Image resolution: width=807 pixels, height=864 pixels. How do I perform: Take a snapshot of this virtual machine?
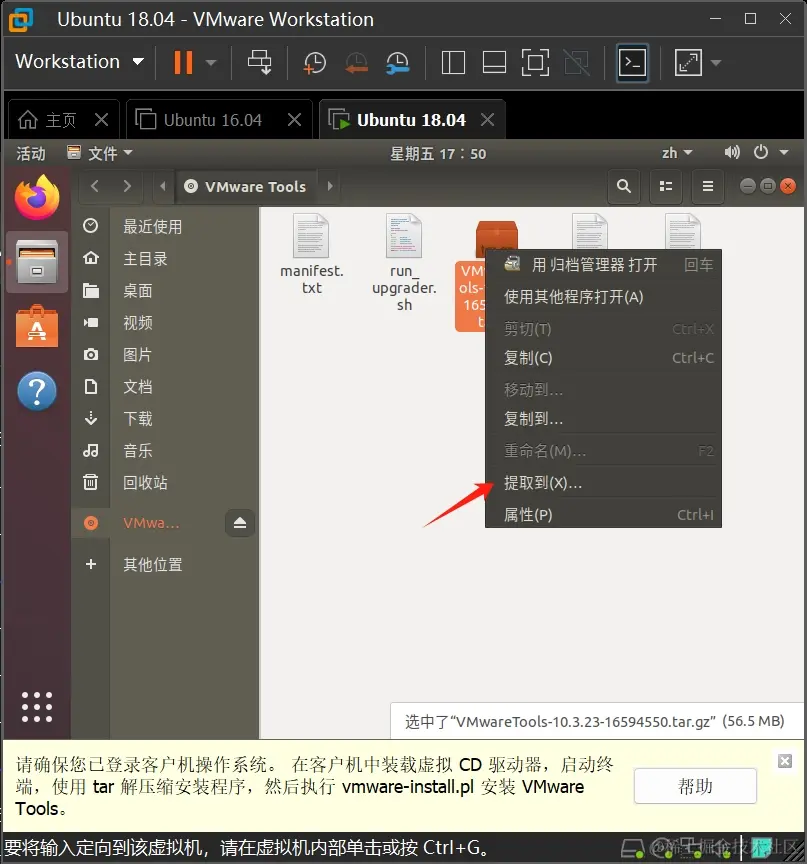(x=315, y=63)
